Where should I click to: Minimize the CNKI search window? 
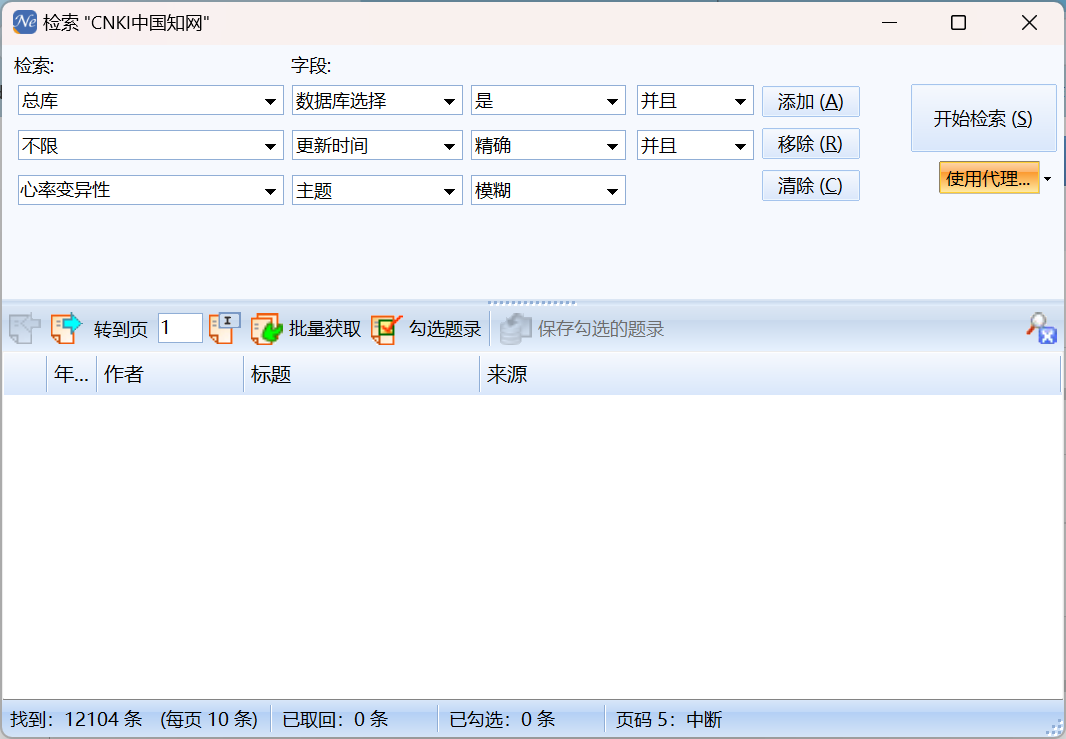[x=889, y=22]
